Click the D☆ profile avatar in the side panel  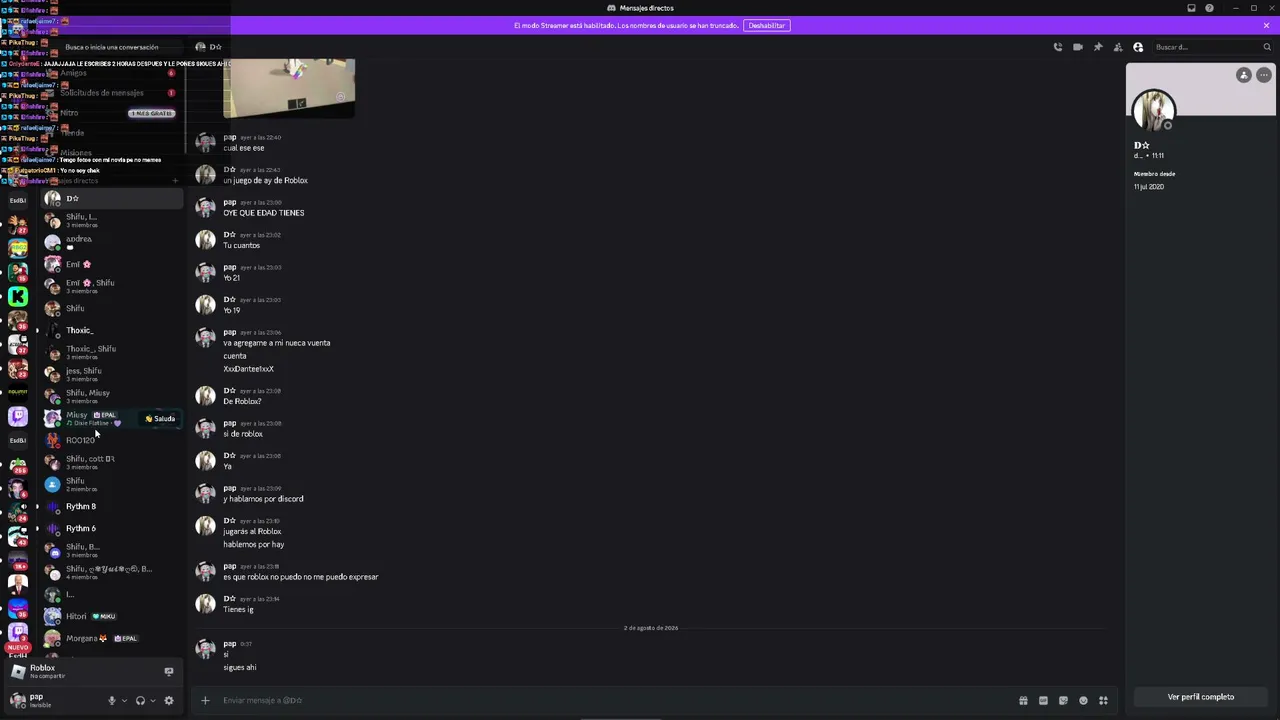(1153, 109)
